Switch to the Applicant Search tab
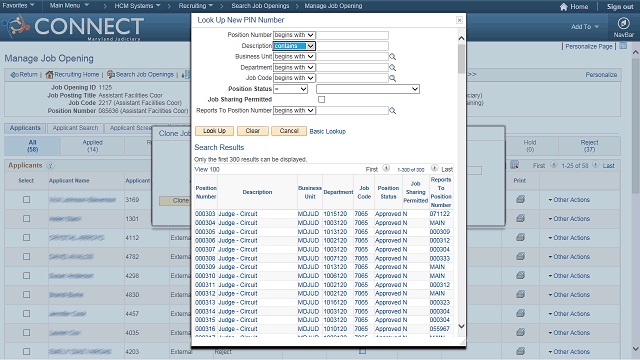This screenshot has width=640, height=360. coord(75,128)
